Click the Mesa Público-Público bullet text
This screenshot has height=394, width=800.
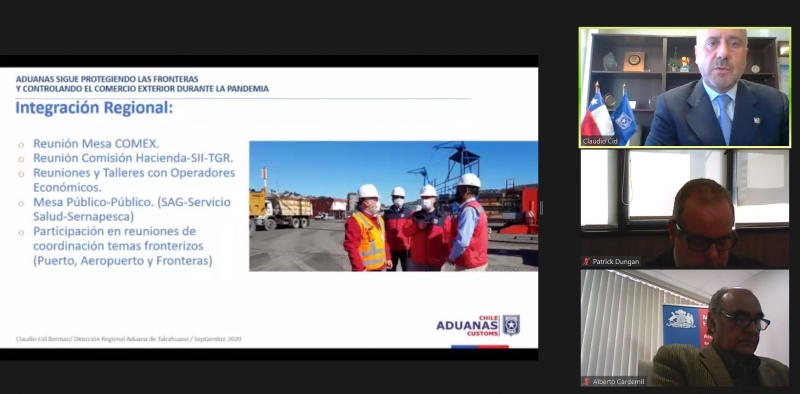[x=132, y=209]
